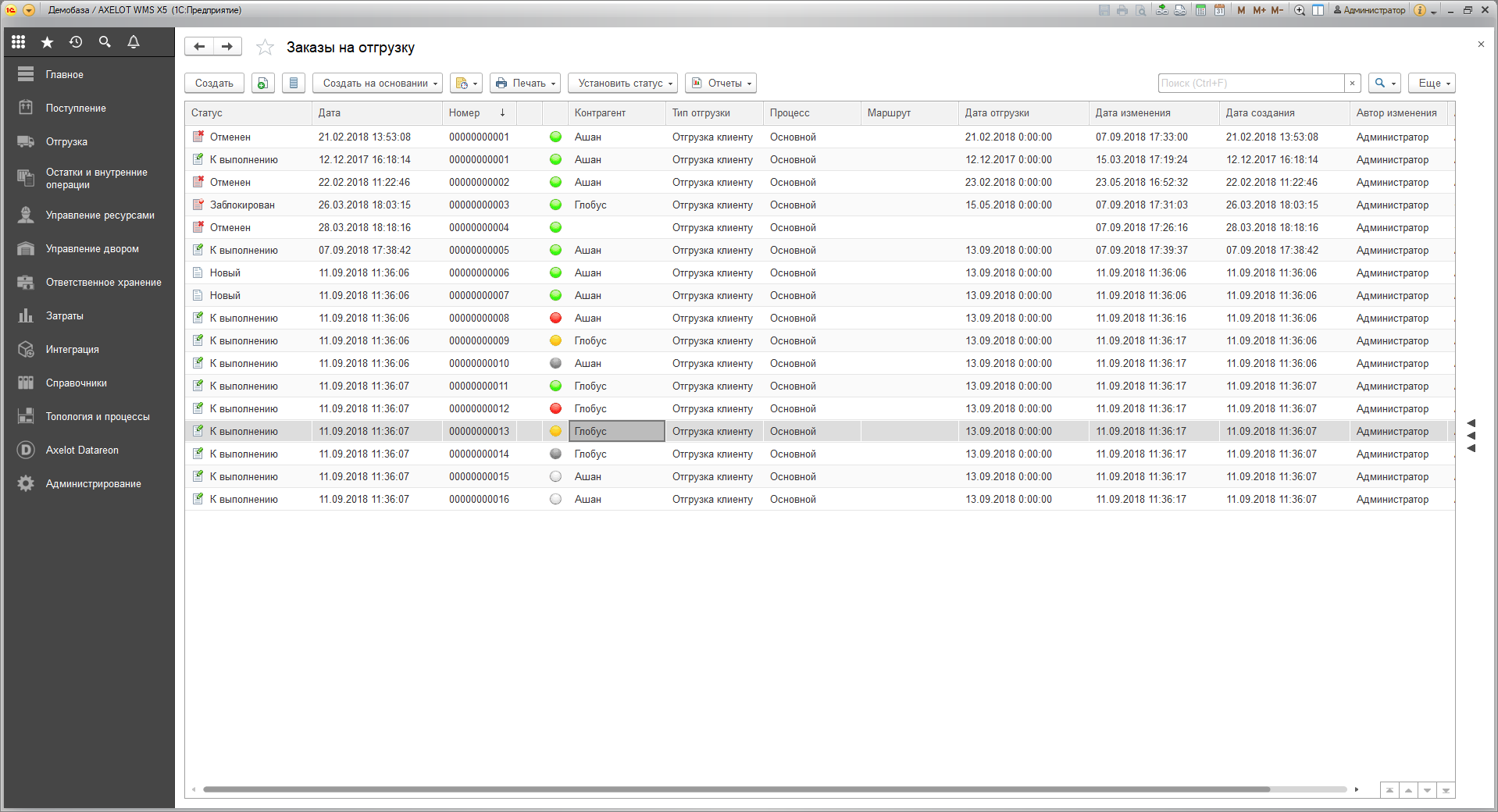1498x812 pixels.
Task: Click the Создать button
Action: (x=214, y=83)
